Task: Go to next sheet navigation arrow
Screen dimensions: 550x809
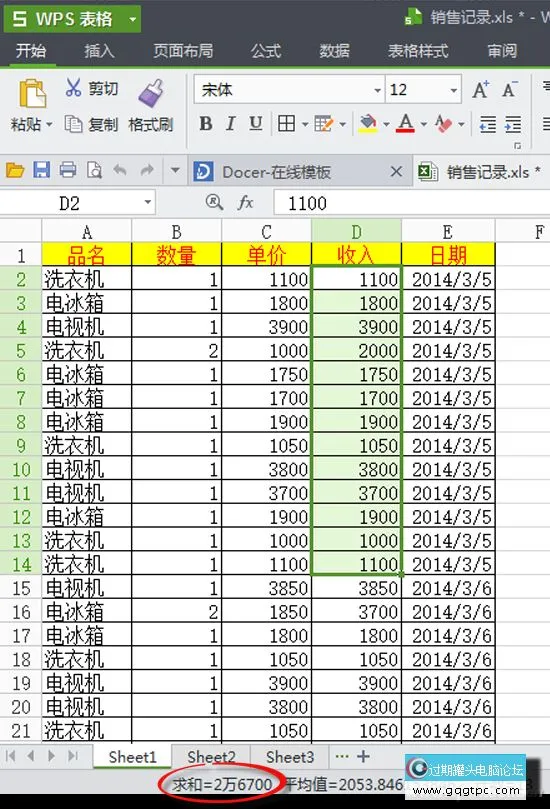Action: pyautogui.click(x=51, y=756)
